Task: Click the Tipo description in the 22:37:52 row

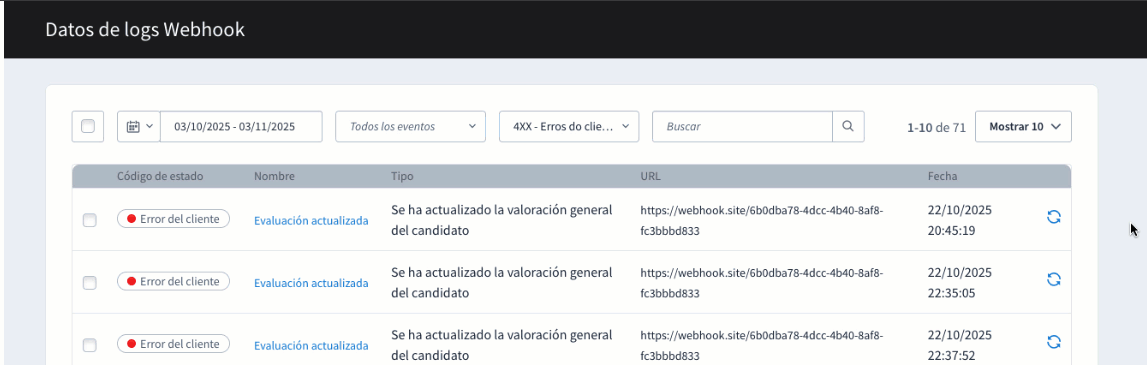Action: click(502, 345)
